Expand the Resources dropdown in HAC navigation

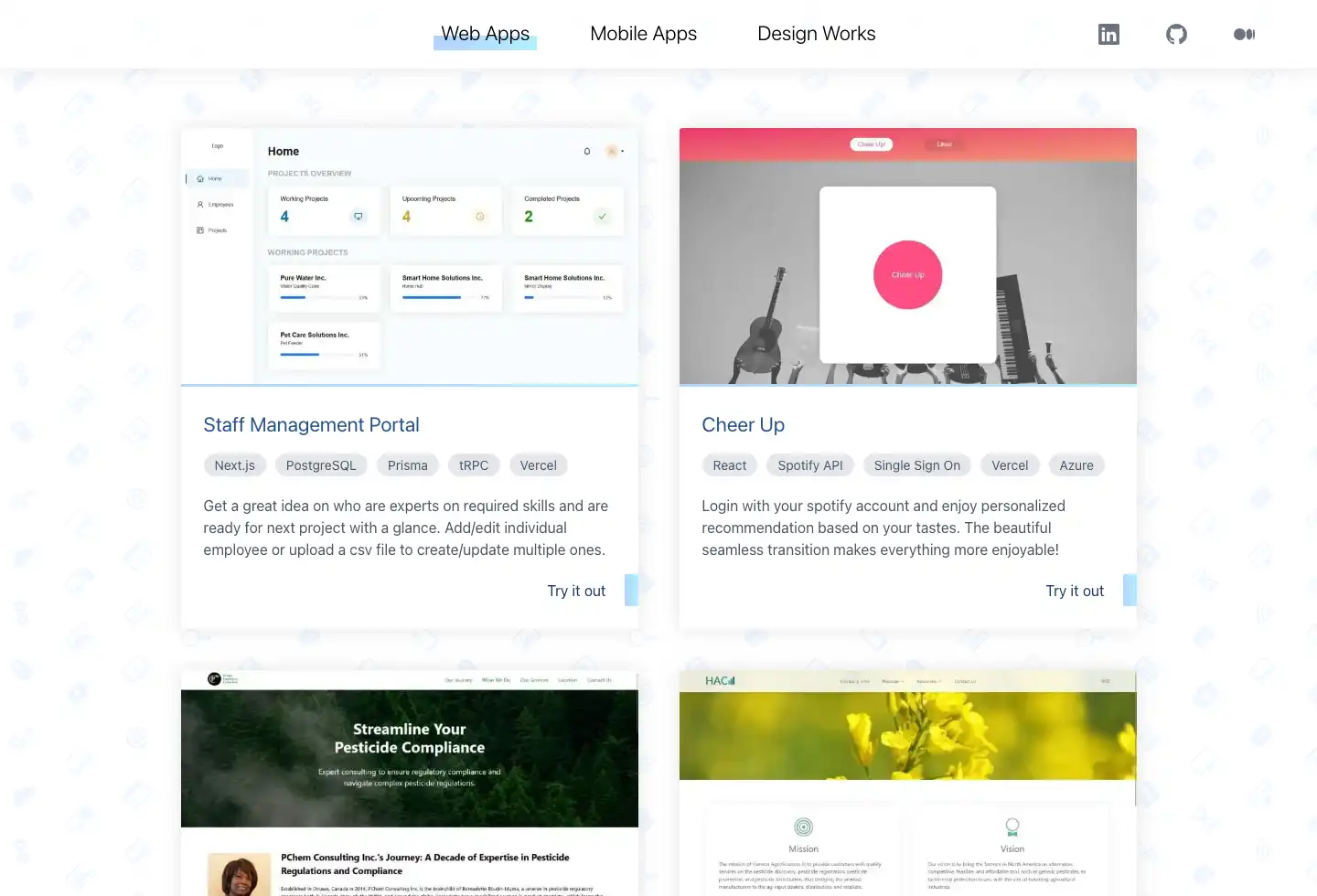928,681
